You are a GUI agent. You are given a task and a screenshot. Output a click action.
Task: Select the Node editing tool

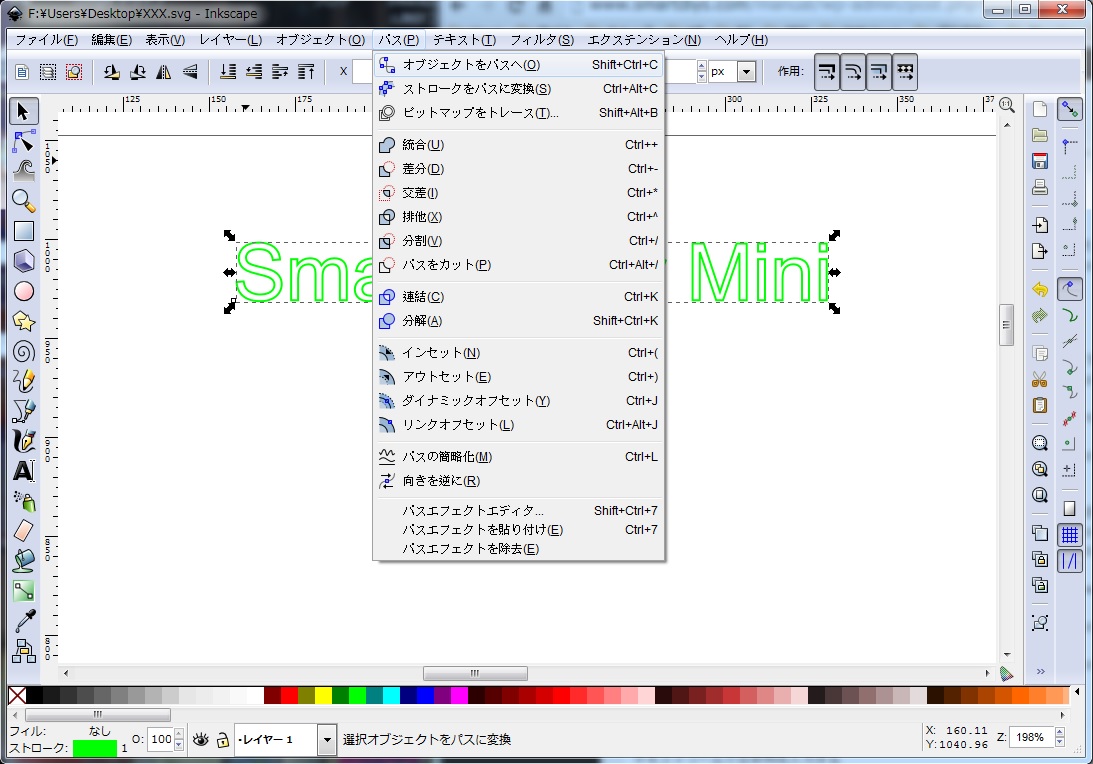pyautogui.click(x=24, y=142)
